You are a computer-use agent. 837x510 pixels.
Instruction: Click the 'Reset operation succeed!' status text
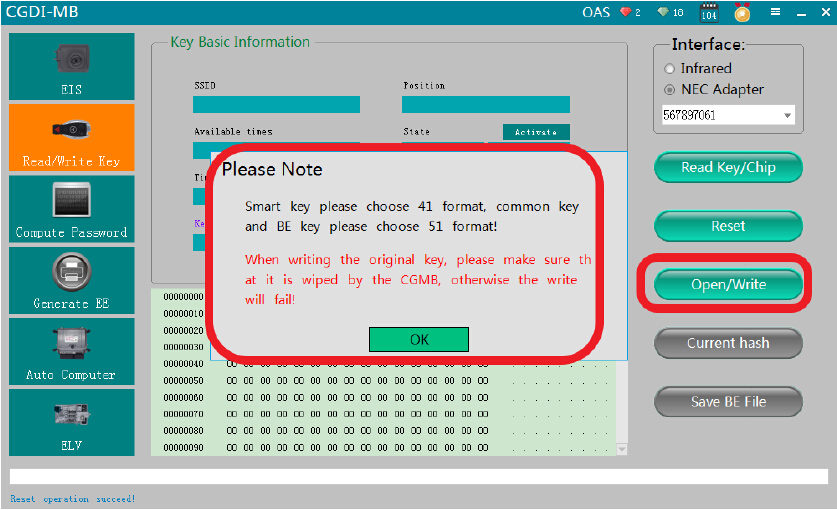coord(73,499)
